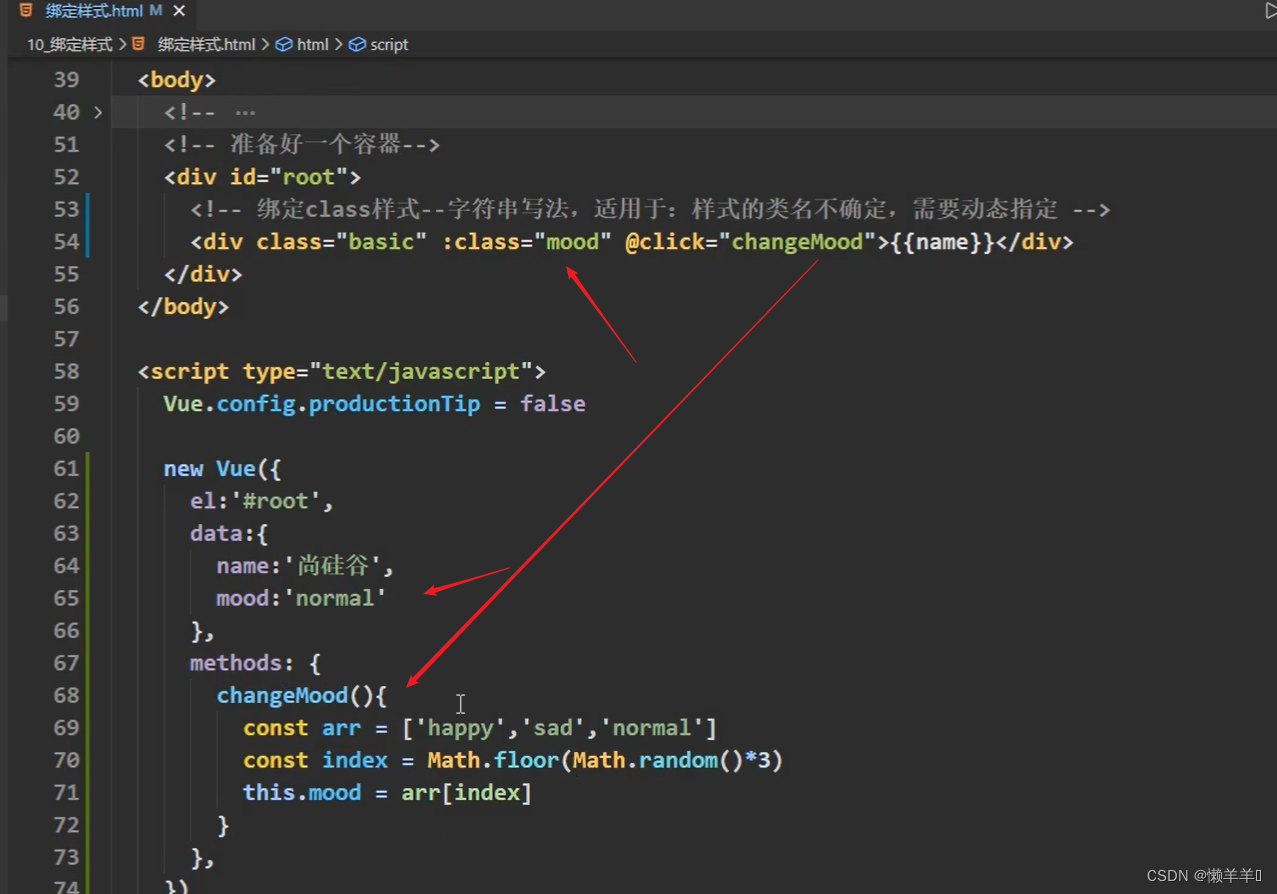Click the CSDN @懒羊羊 watermark text
1277x894 pixels.
tap(1203, 875)
